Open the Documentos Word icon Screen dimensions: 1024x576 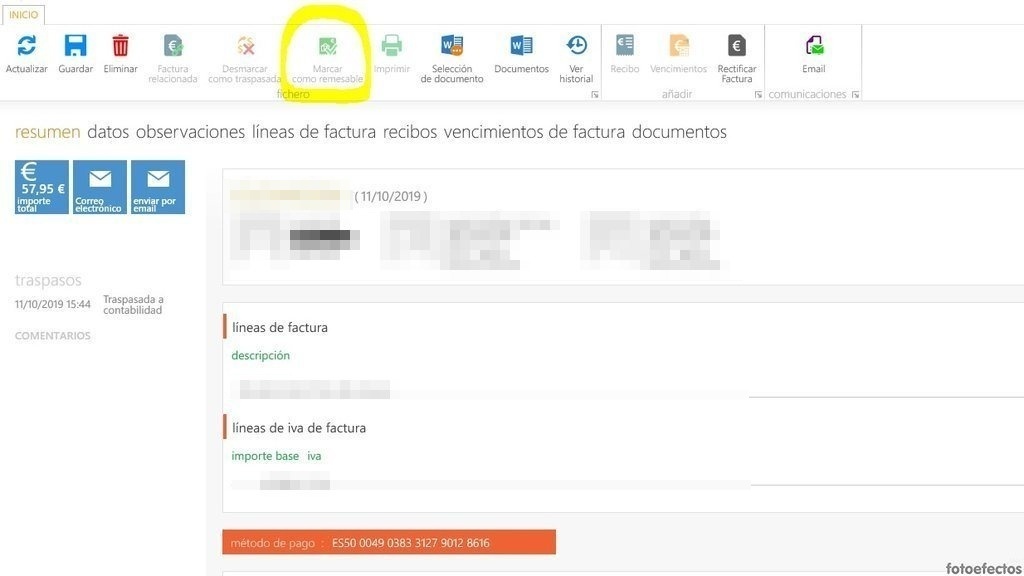tap(521, 46)
